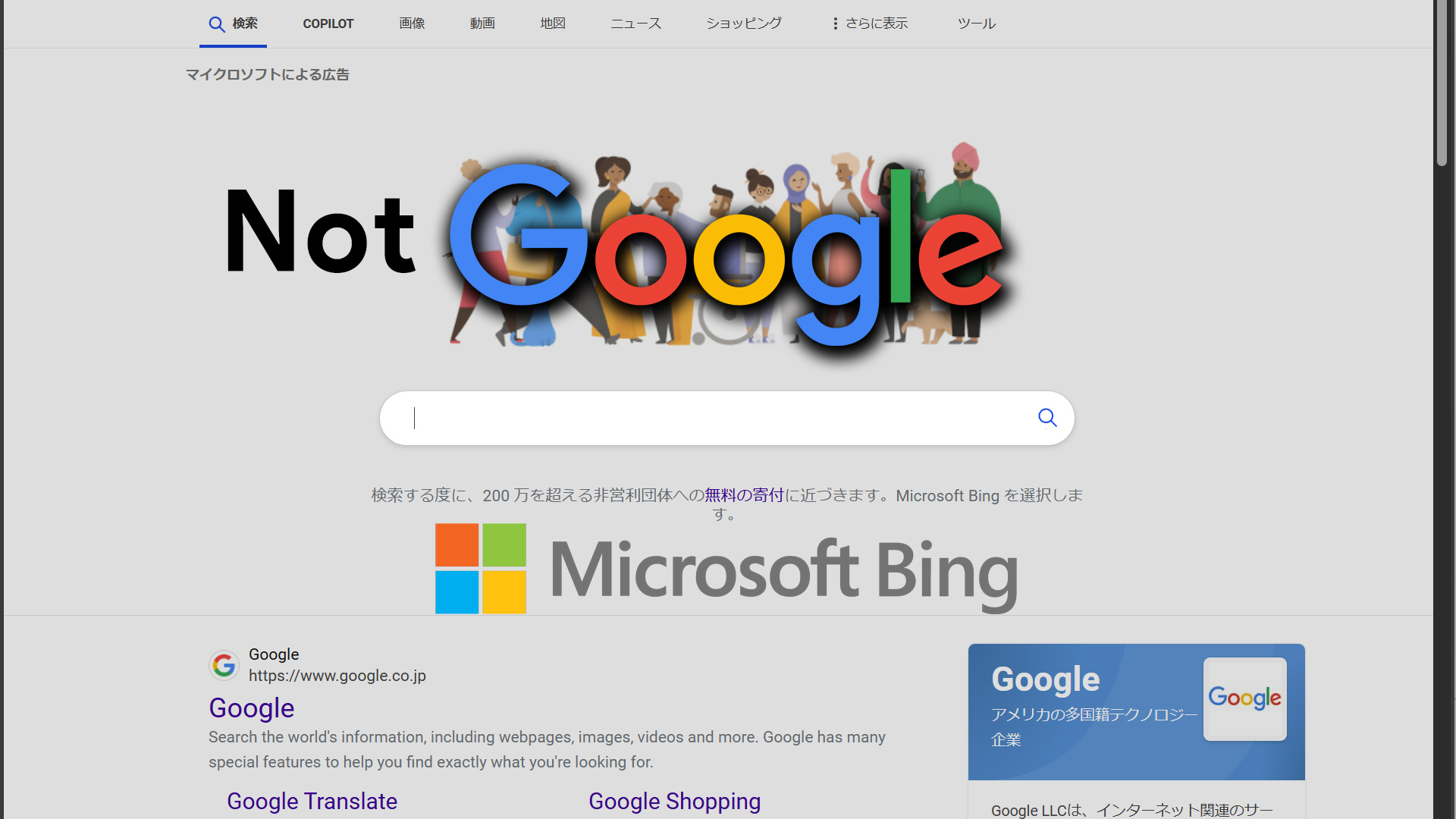Open the 検索 tab with magnifier icon

point(234,24)
